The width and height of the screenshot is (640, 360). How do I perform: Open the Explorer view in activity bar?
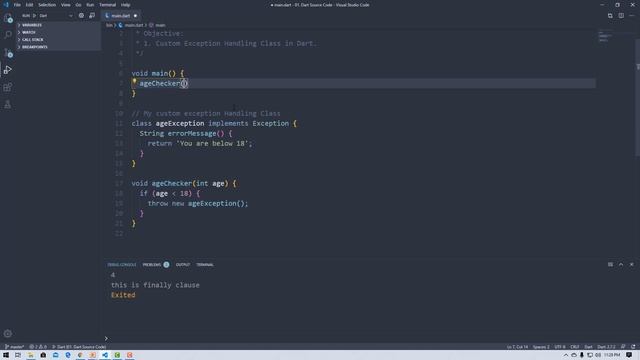pos(8,18)
